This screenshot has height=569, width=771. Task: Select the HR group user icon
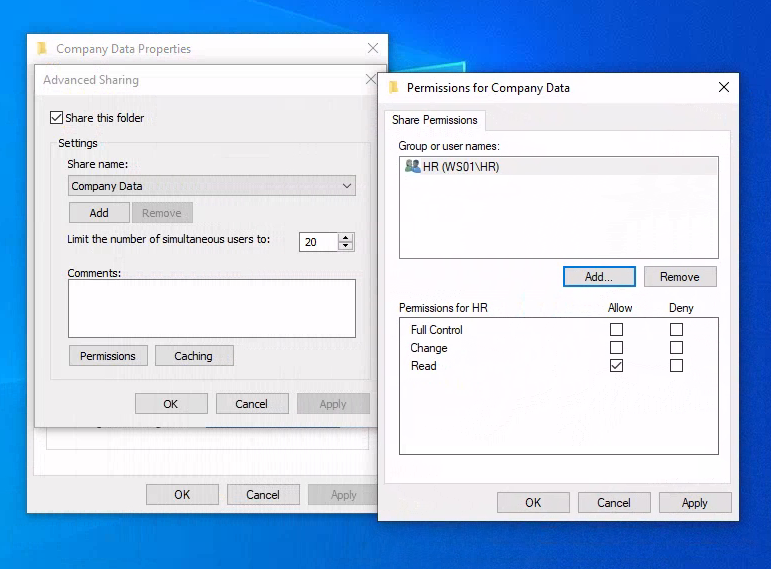(412, 167)
